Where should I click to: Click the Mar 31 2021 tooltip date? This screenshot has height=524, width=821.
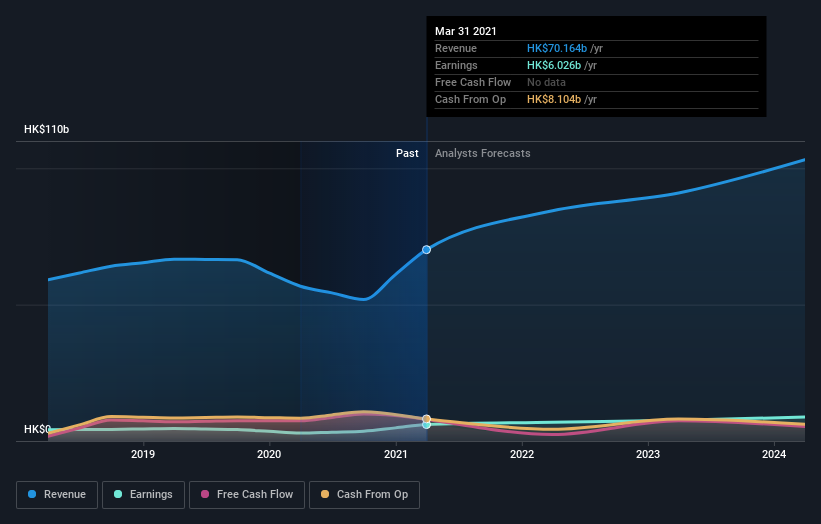pos(465,31)
